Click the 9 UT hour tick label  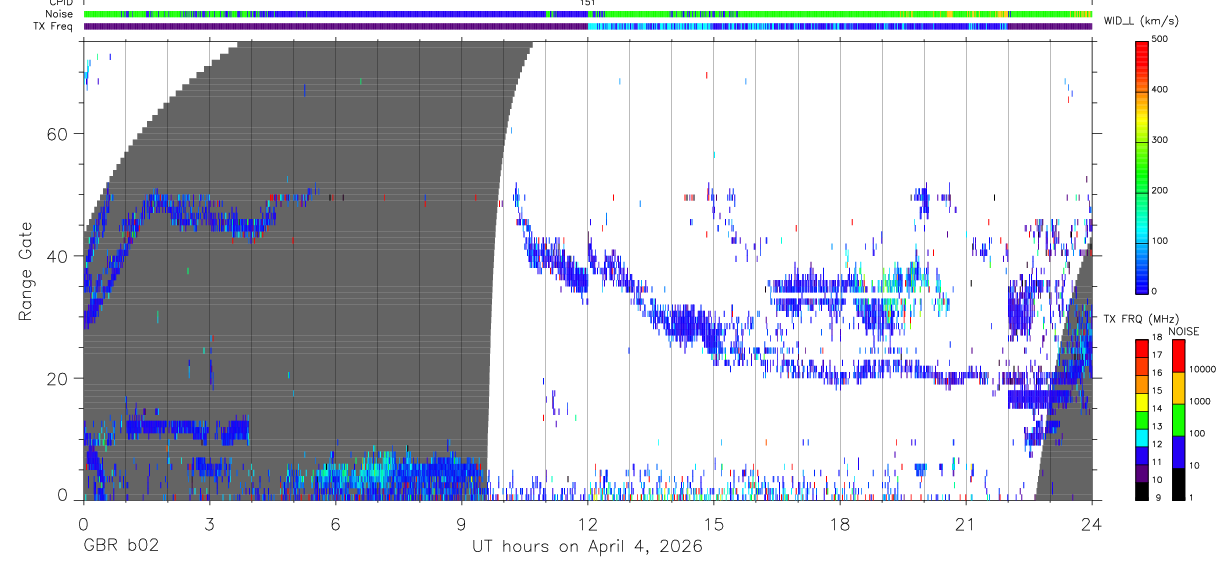462,522
